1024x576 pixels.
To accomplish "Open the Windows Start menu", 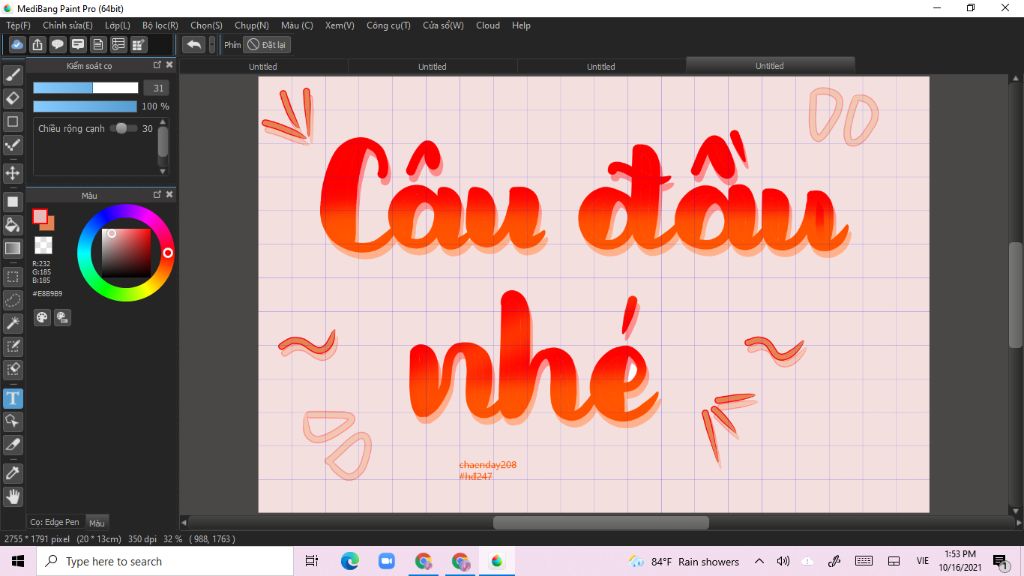I will [18, 561].
